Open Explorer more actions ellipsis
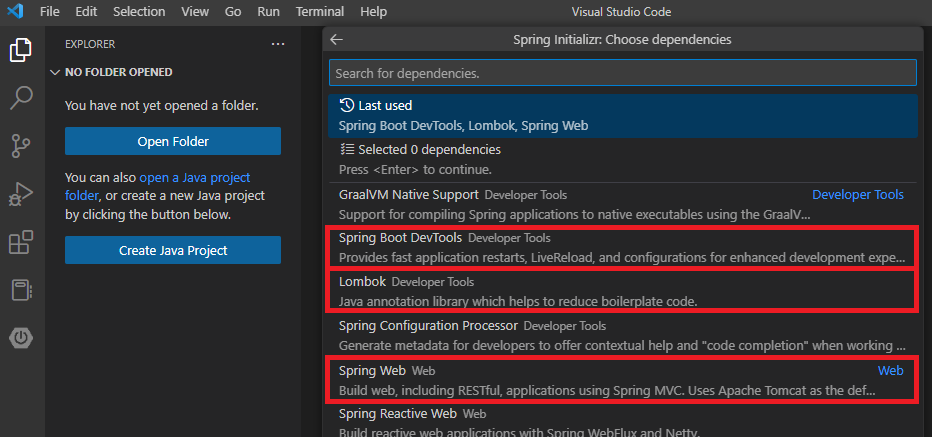Screen dimensions: 932x437 (278, 44)
